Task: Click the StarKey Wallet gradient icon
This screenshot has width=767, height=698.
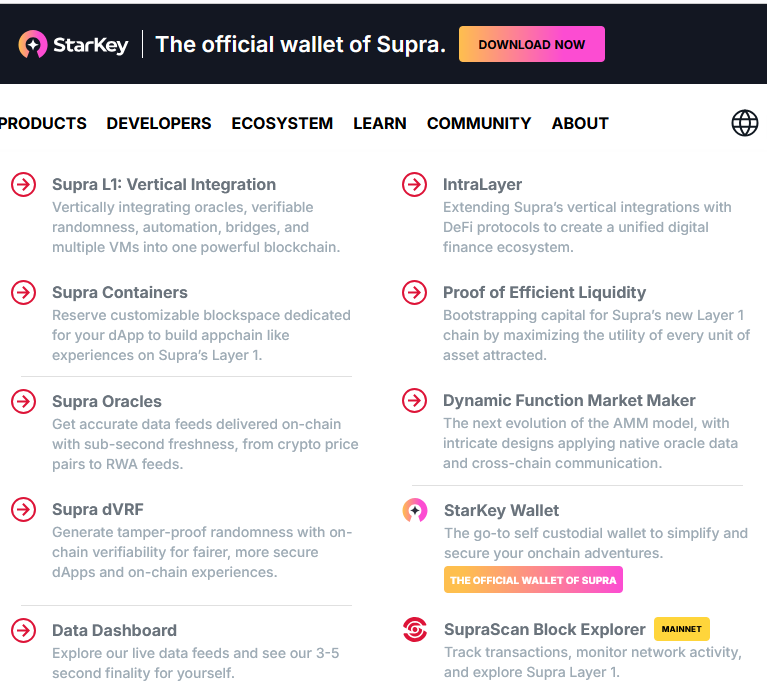Action: [415, 511]
